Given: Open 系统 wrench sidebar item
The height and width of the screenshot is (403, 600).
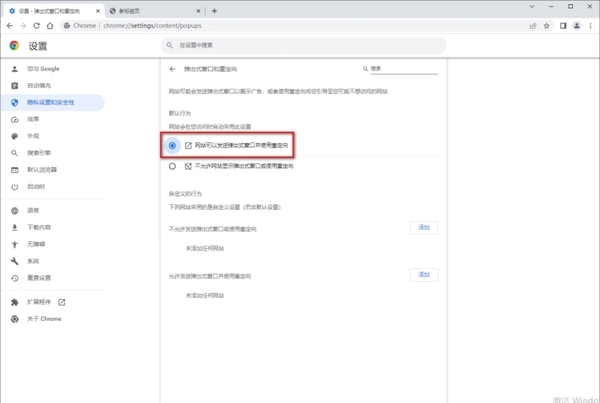Looking at the screenshot, I should click(53, 261).
